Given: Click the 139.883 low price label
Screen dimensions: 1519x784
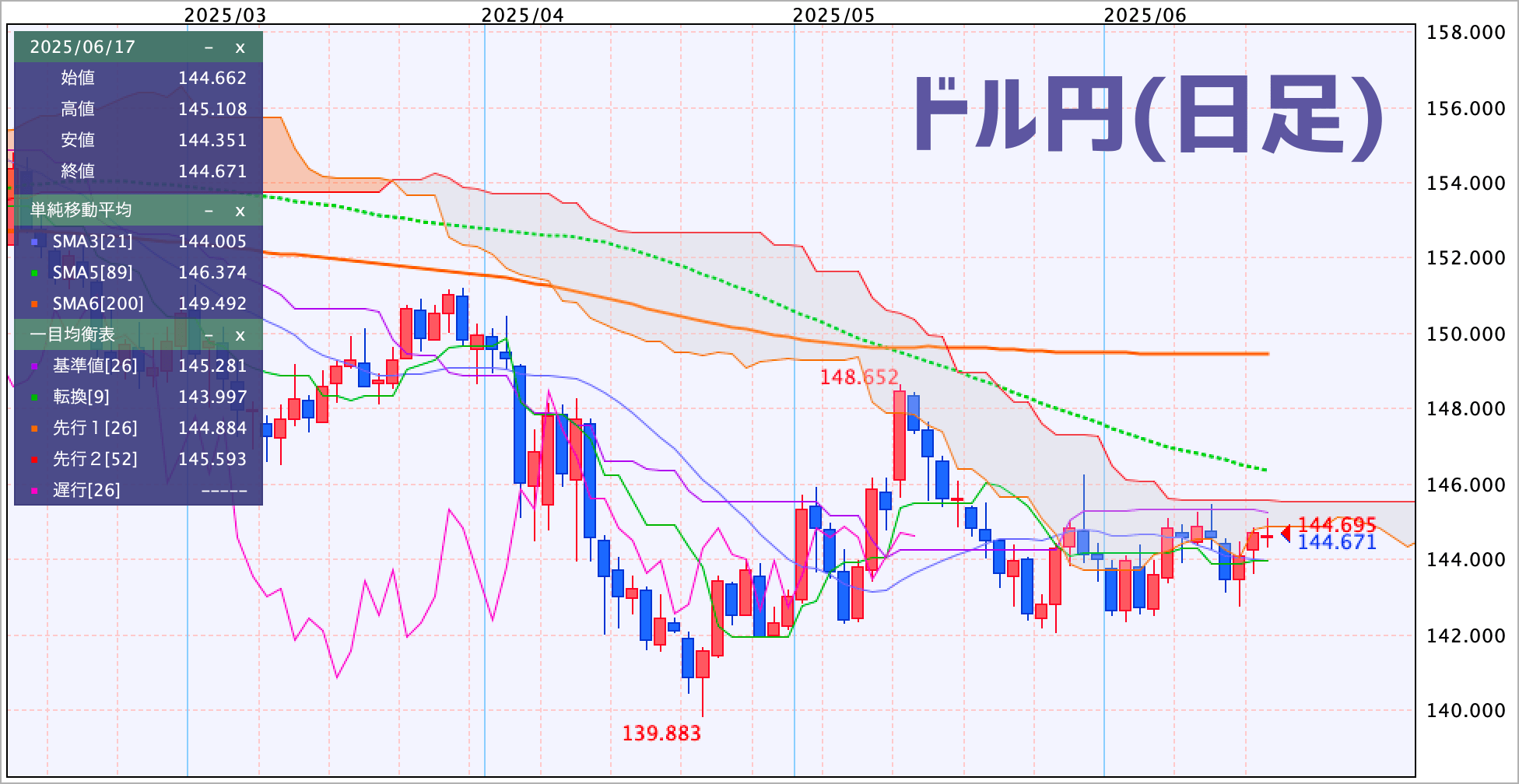Looking at the screenshot, I should click(661, 733).
